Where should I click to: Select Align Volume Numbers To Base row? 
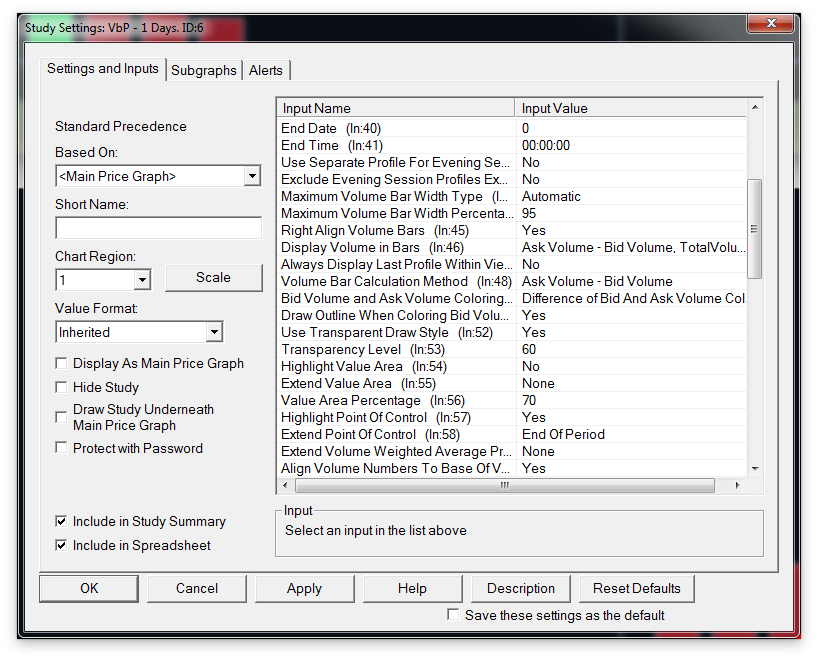(512, 468)
